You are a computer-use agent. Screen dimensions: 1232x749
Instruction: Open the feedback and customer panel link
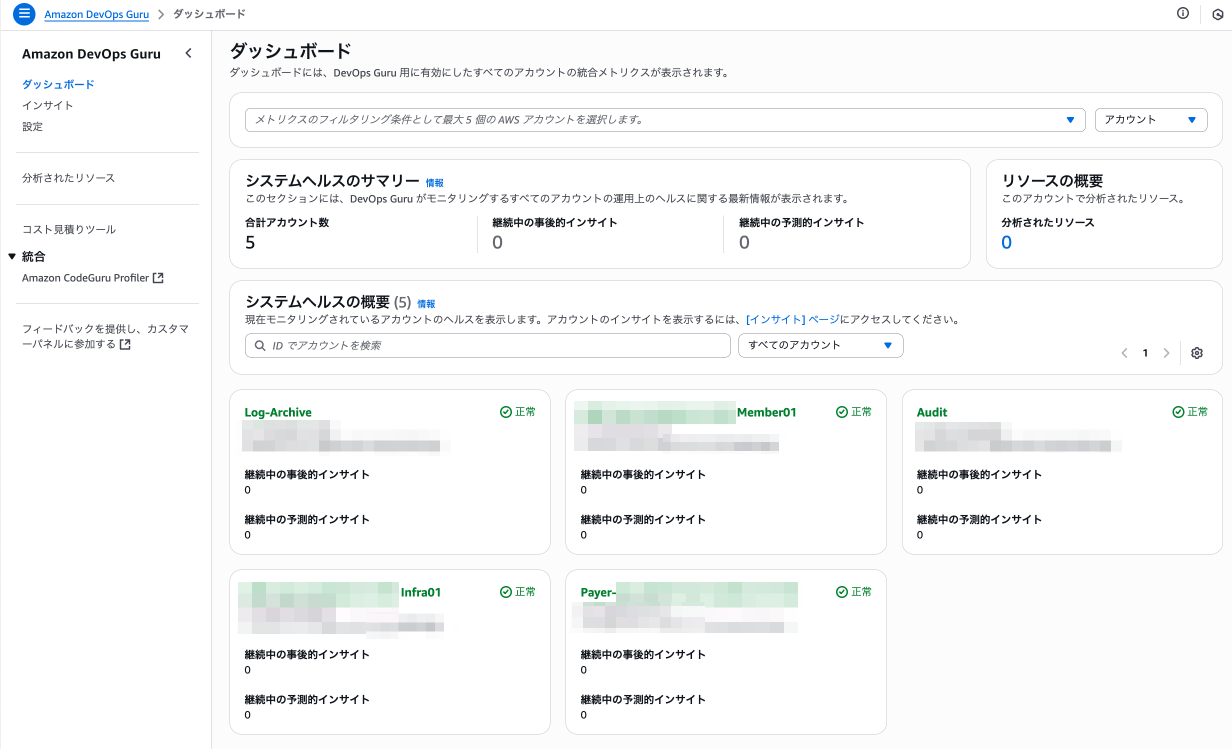[x=105, y=336]
